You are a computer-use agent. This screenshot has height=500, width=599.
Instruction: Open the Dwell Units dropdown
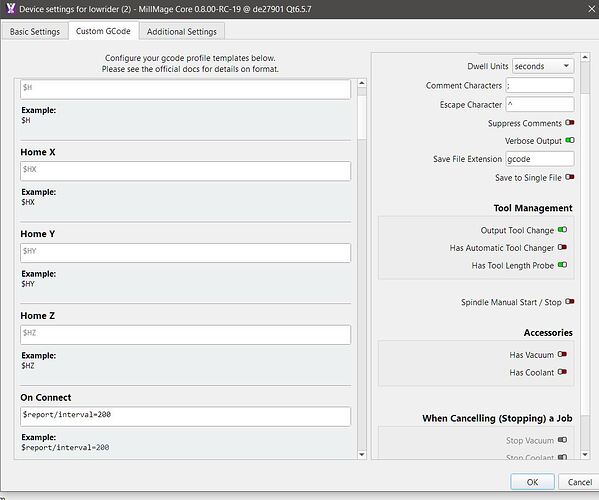pos(543,66)
